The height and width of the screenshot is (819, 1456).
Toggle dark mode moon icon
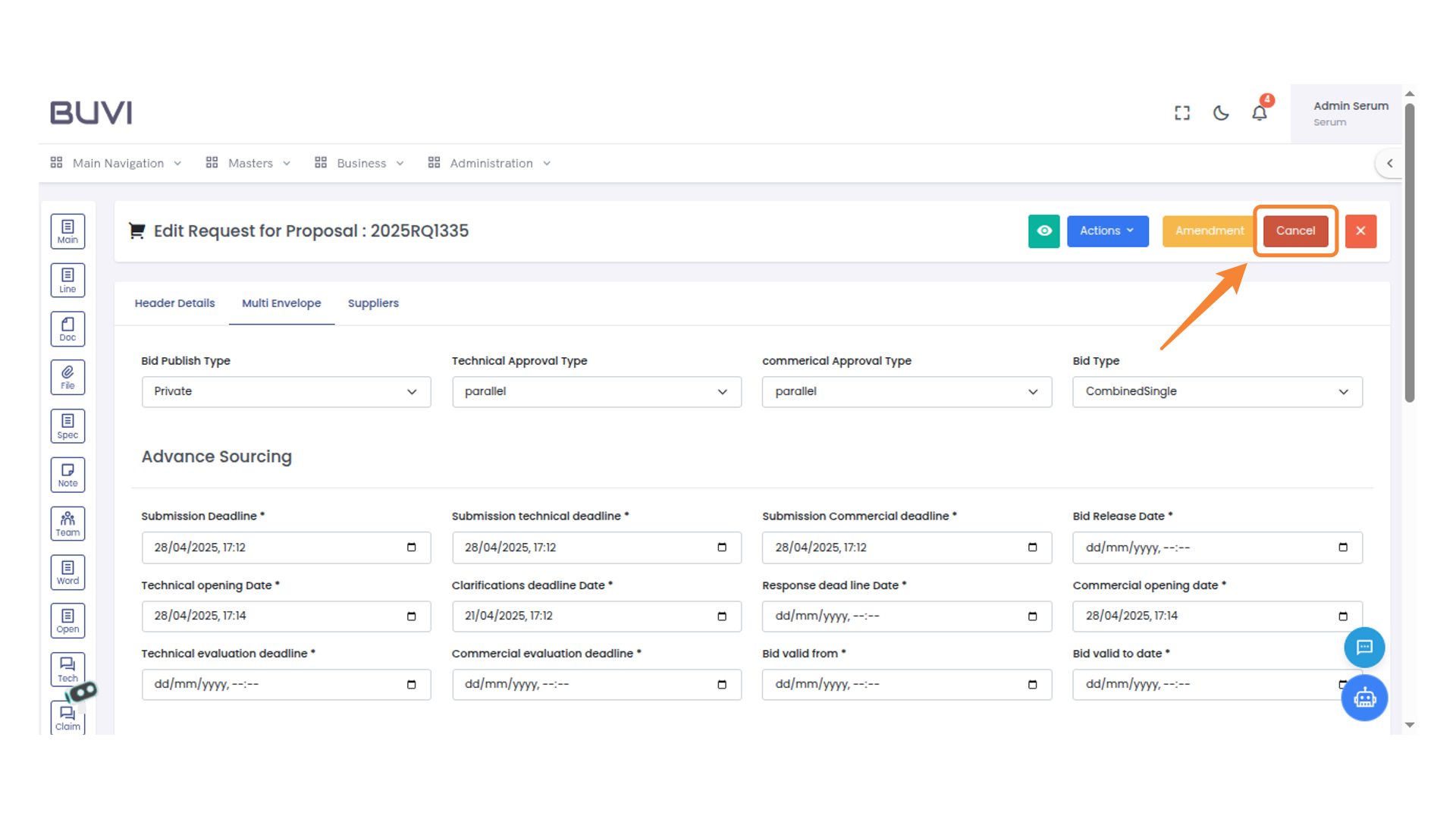point(1221,114)
